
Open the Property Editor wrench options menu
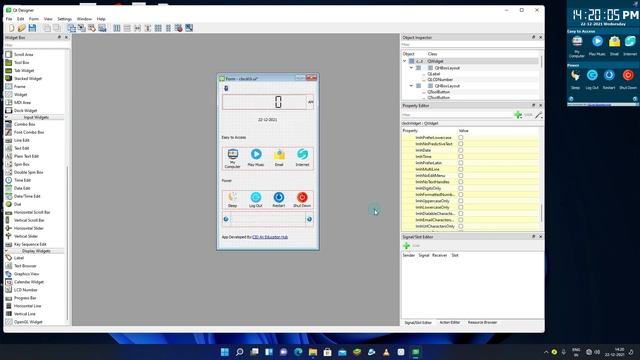coord(538,115)
